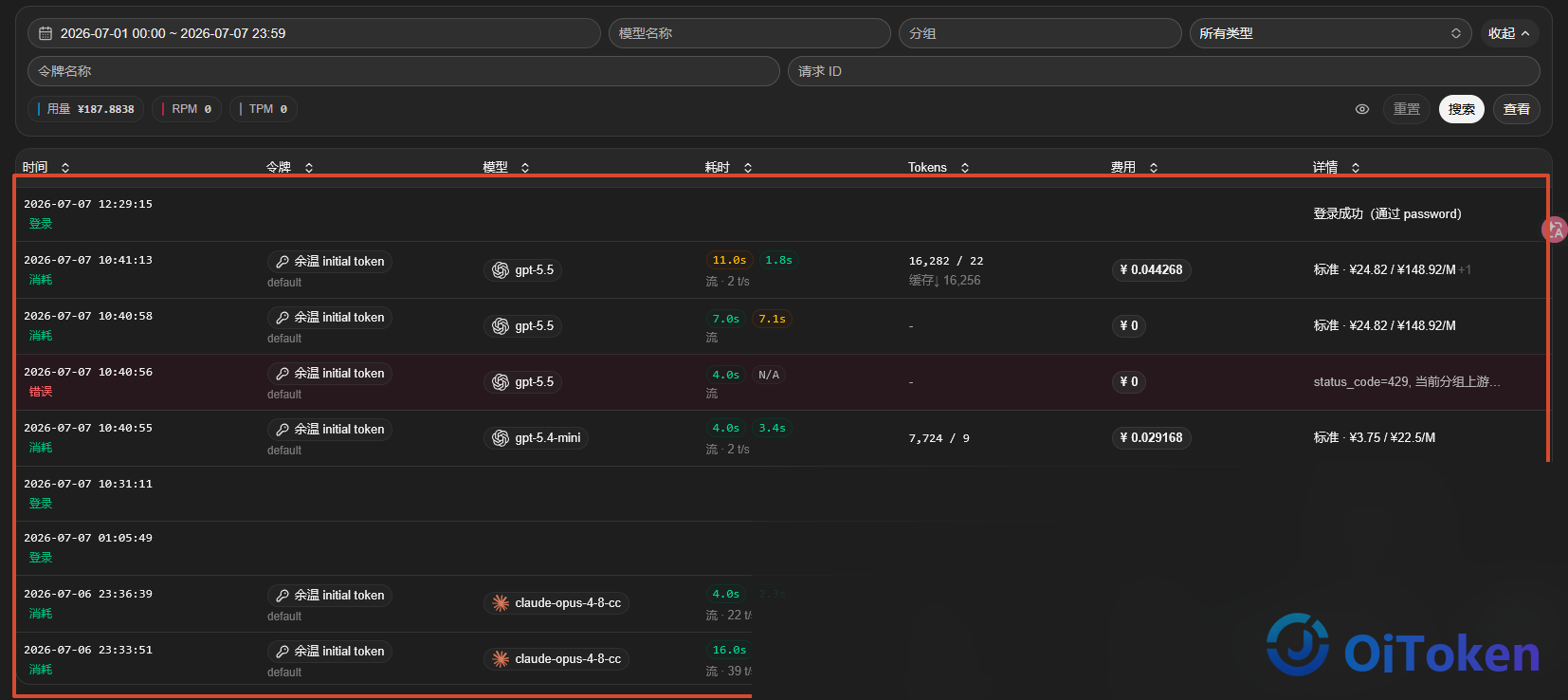Open the 所有类型 type dropdown
Image resolution: width=1568 pixels, height=700 pixels.
pyautogui.click(x=1330, y=33)
